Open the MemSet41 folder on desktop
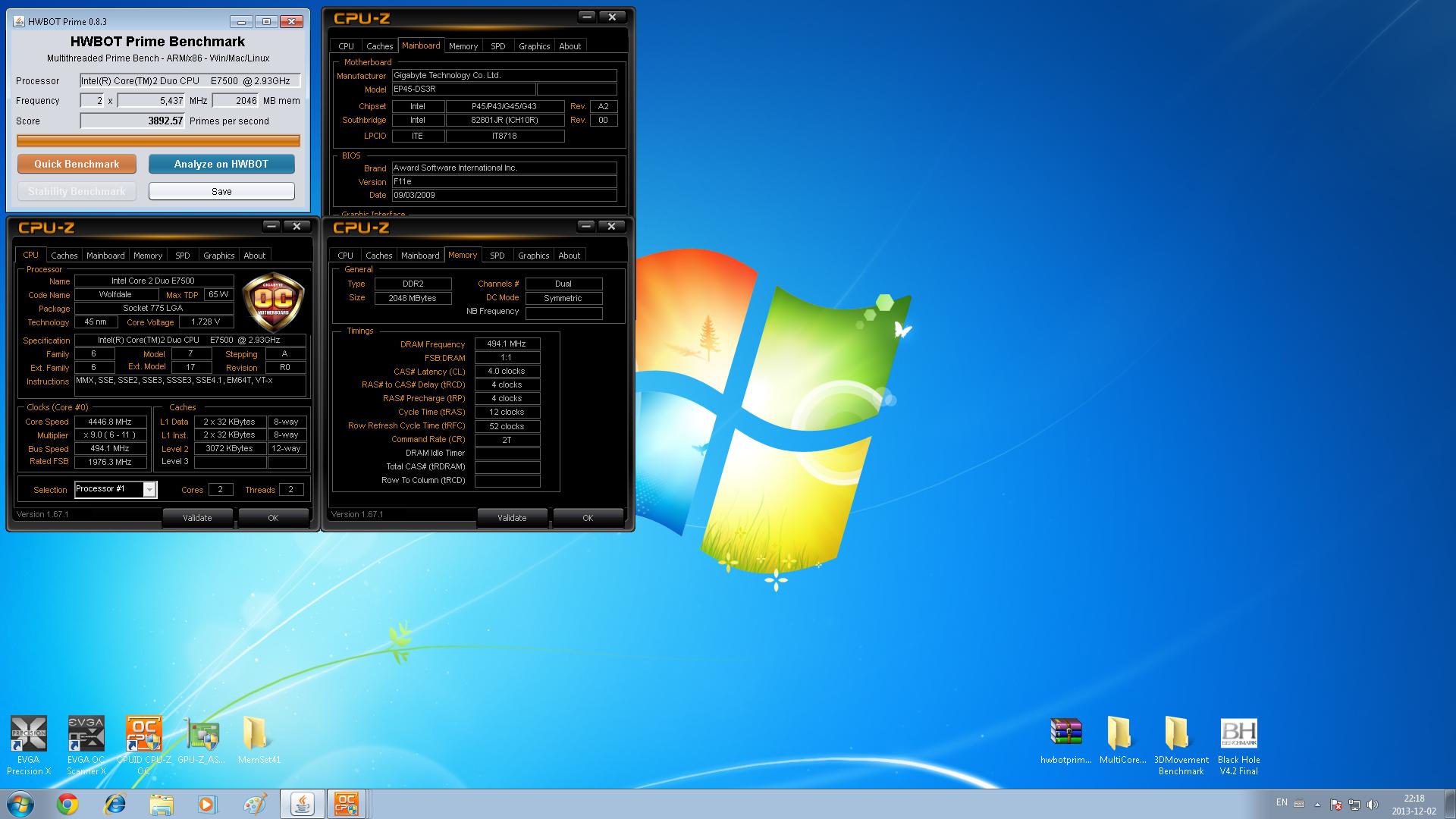This screenshot has height=819, width=1456. tap(259, 740)
